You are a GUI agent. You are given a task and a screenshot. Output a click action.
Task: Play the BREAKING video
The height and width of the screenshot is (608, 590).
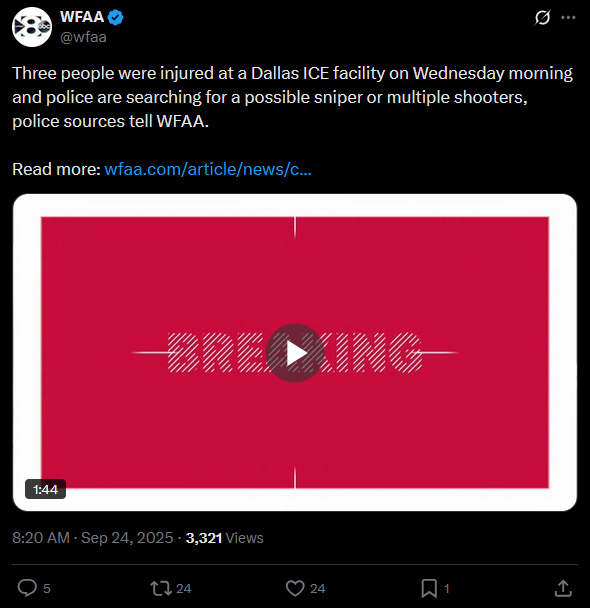coord(295,353)
